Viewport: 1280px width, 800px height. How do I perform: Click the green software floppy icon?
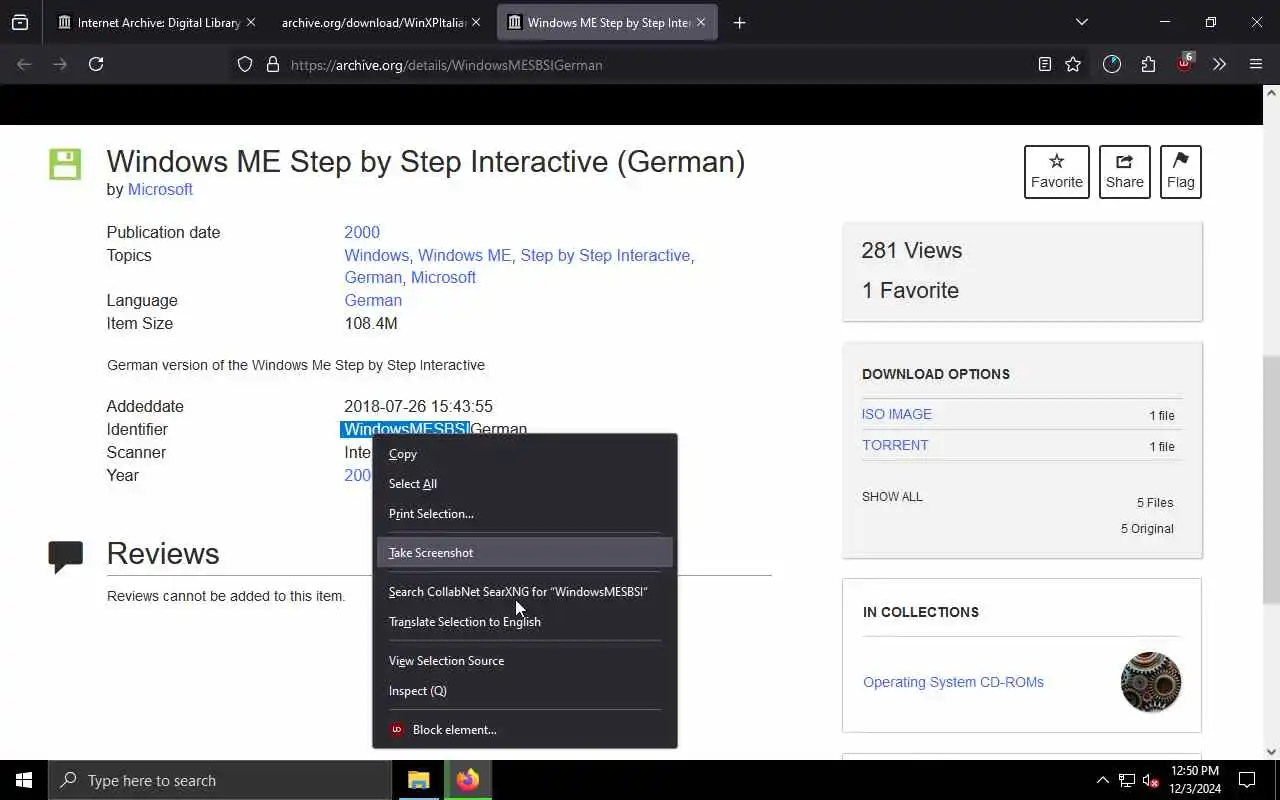tap(65, 164)
